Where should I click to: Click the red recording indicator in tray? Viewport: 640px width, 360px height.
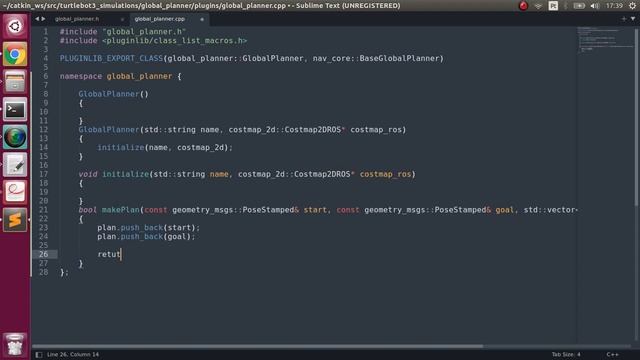coord(523,6)
